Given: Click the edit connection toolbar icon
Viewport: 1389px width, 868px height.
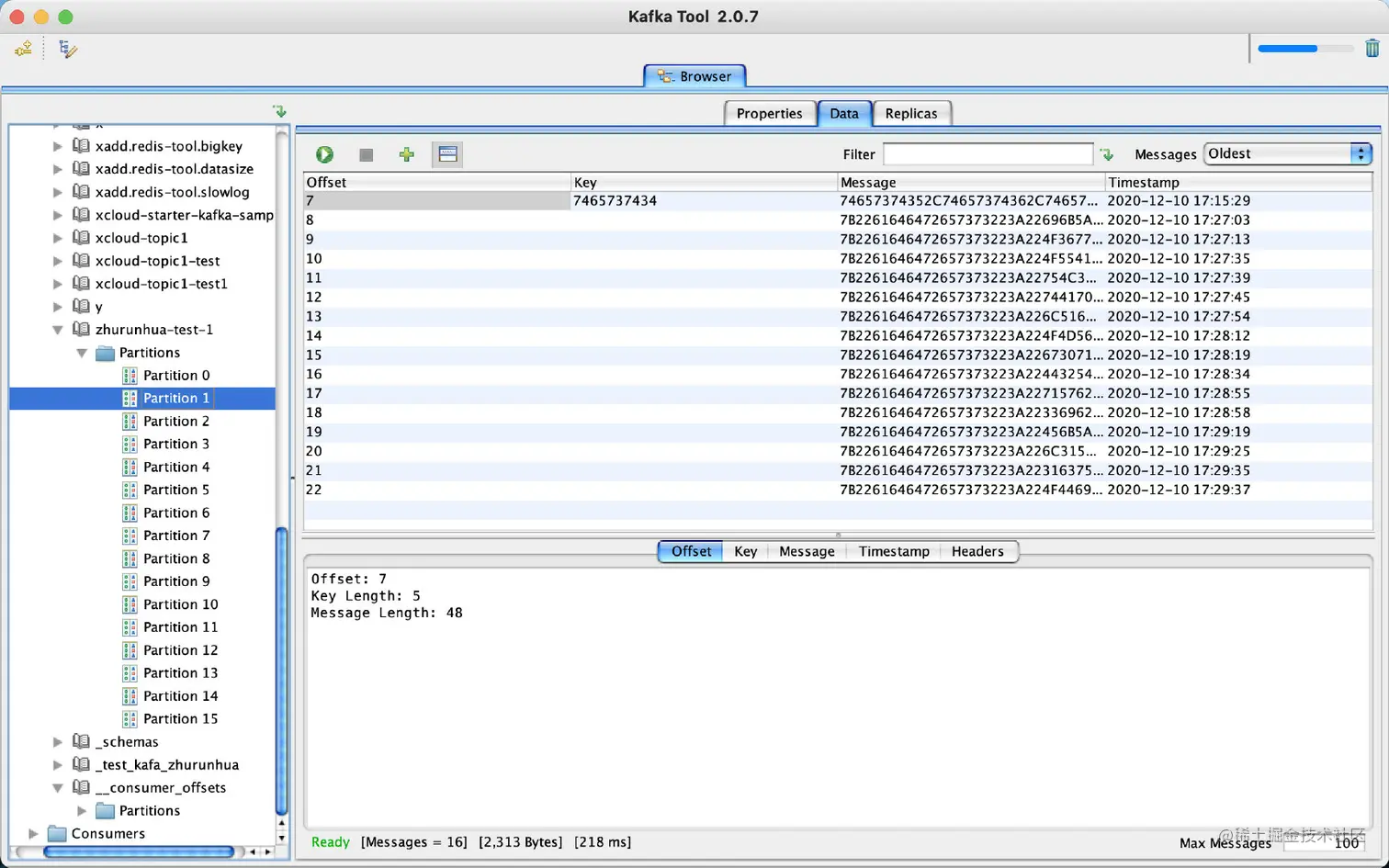Looking at the screenshot, I should 68,49.
